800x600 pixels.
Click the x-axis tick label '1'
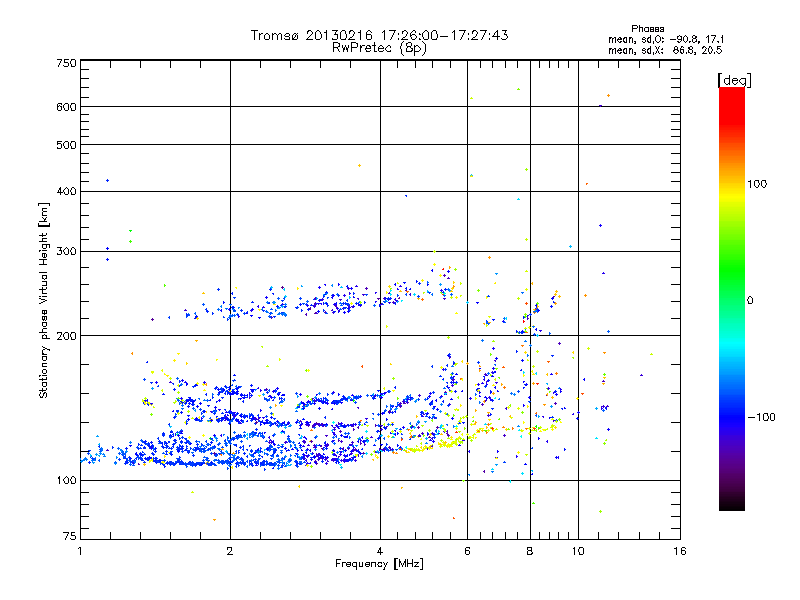pos(80,551)
